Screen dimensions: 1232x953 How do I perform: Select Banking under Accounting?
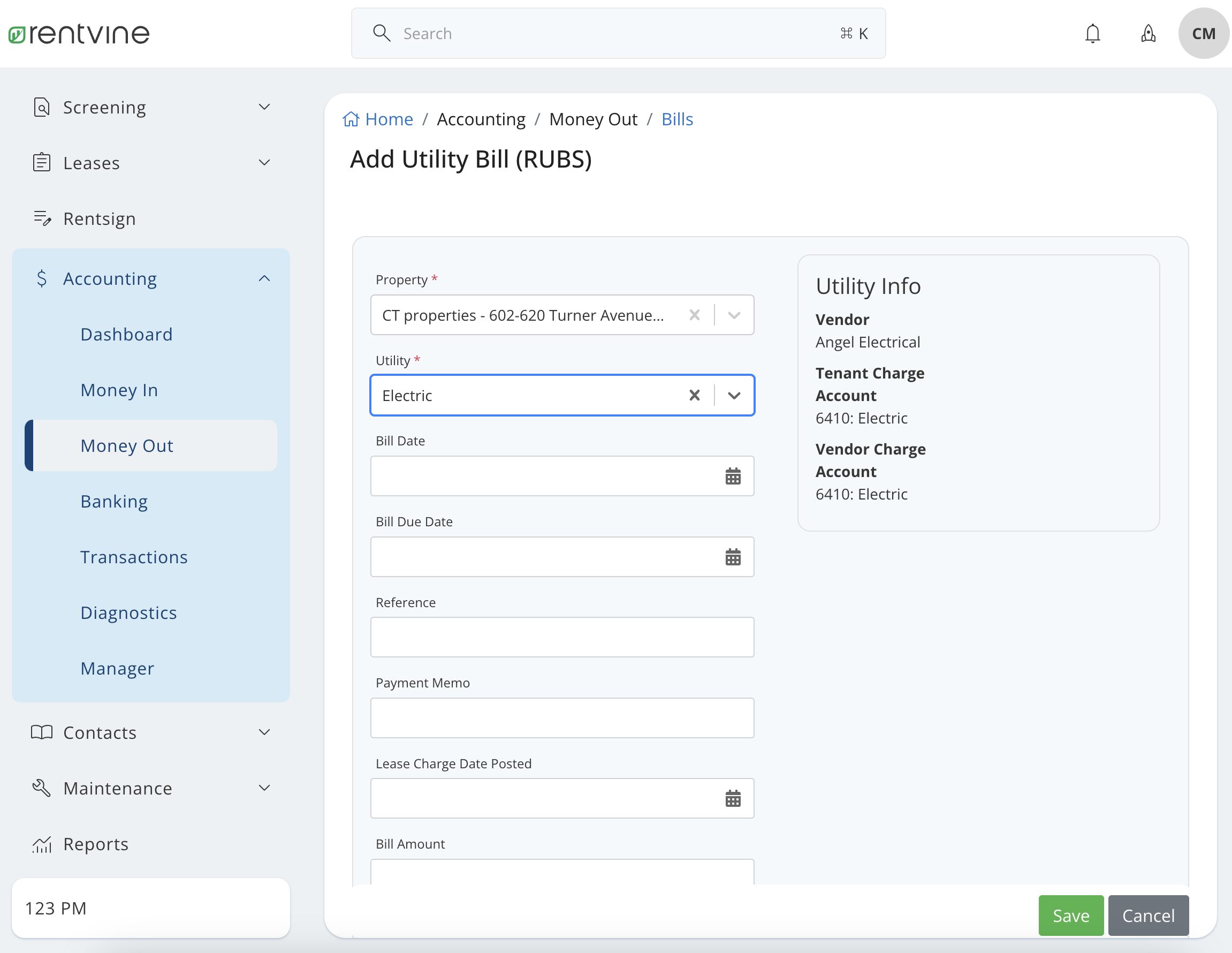click(114, 501)
